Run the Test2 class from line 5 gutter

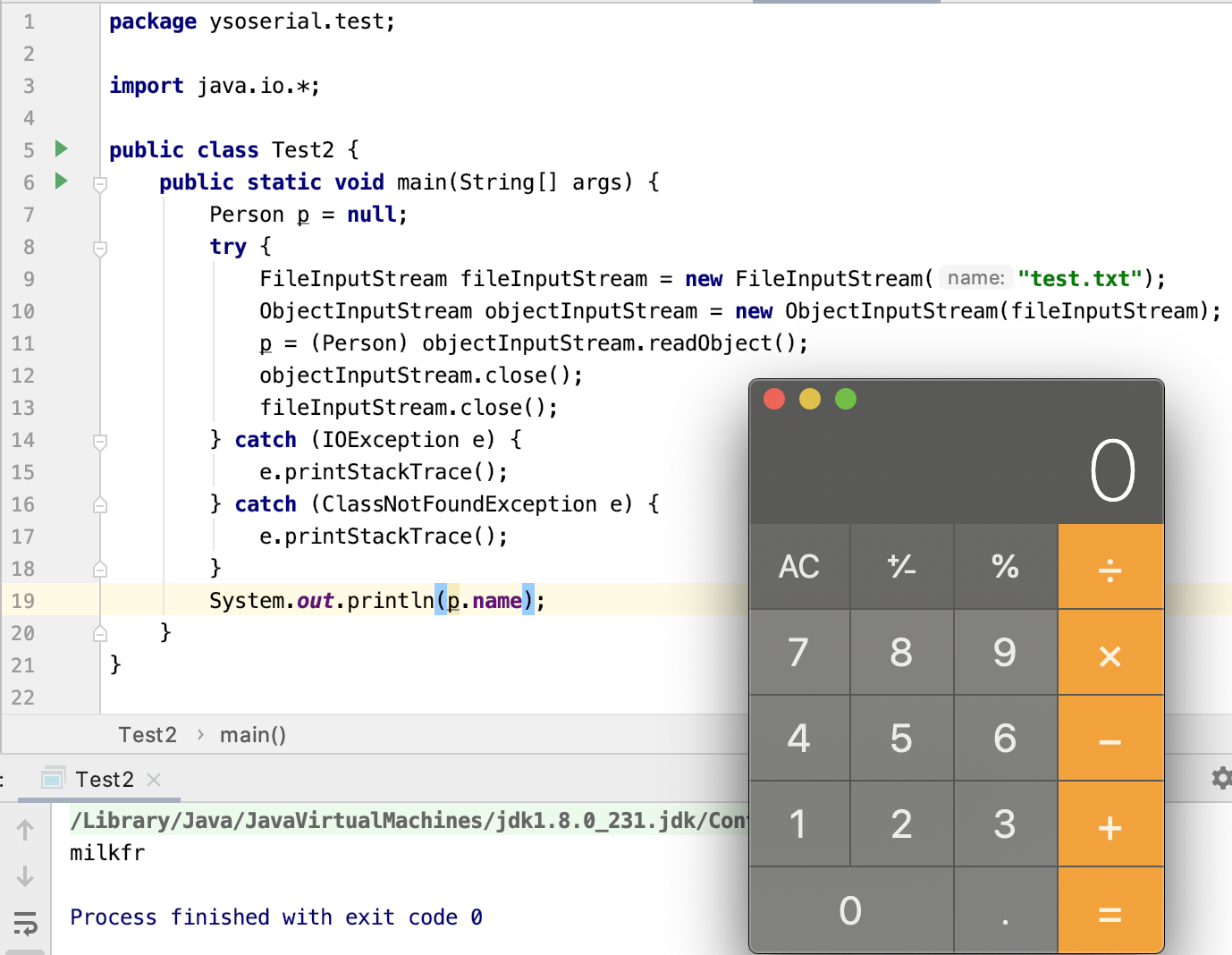(x=61, y=148)
